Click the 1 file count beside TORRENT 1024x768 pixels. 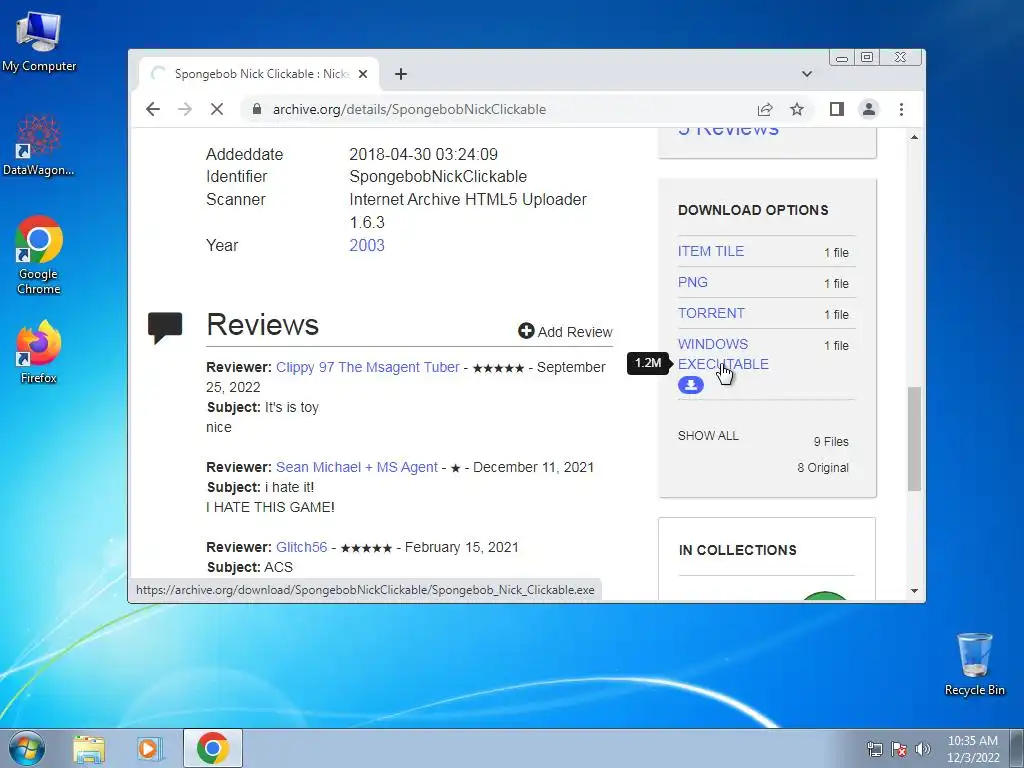(836, 315)
